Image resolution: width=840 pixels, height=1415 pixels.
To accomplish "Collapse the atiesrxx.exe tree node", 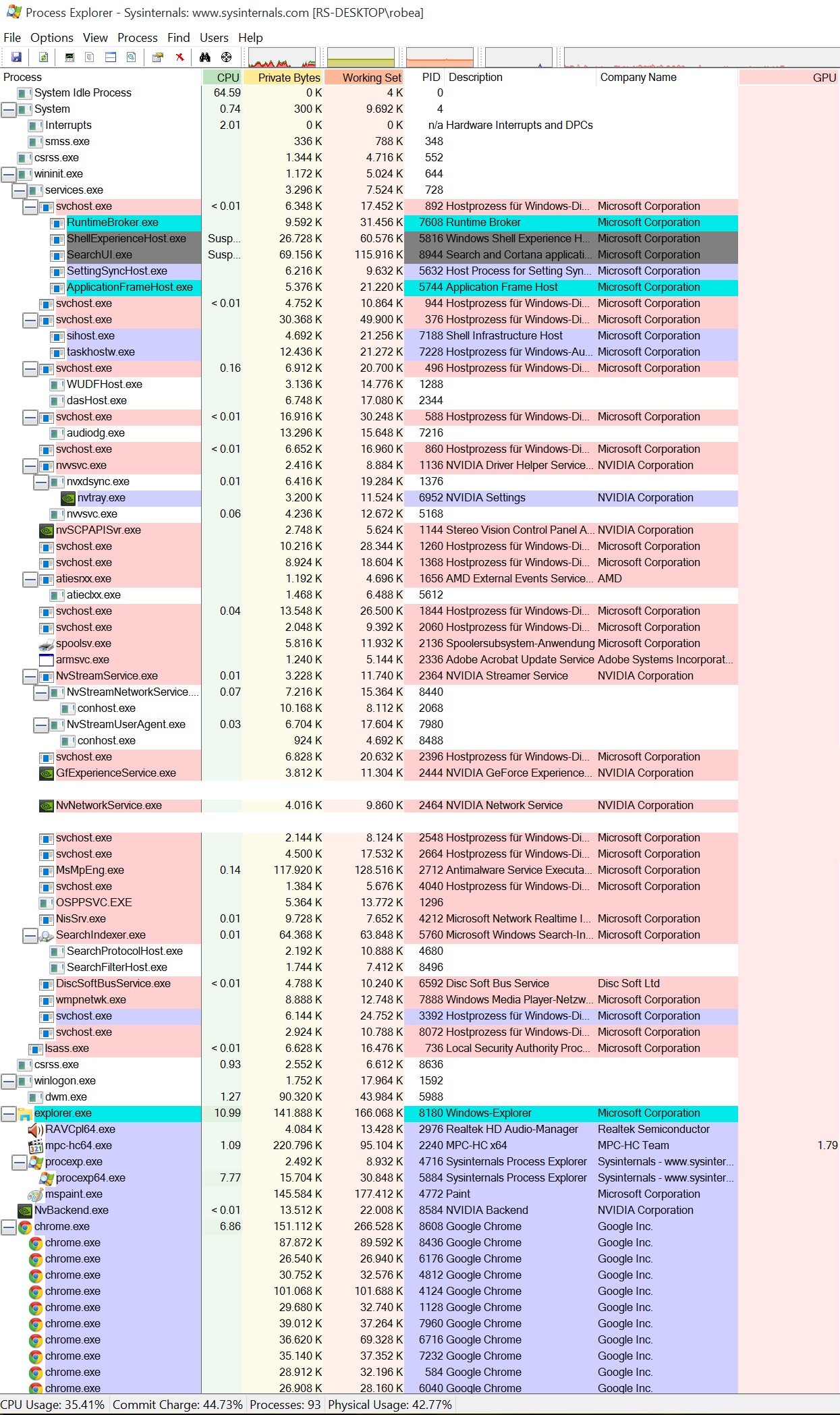I will tap(30, 579).
